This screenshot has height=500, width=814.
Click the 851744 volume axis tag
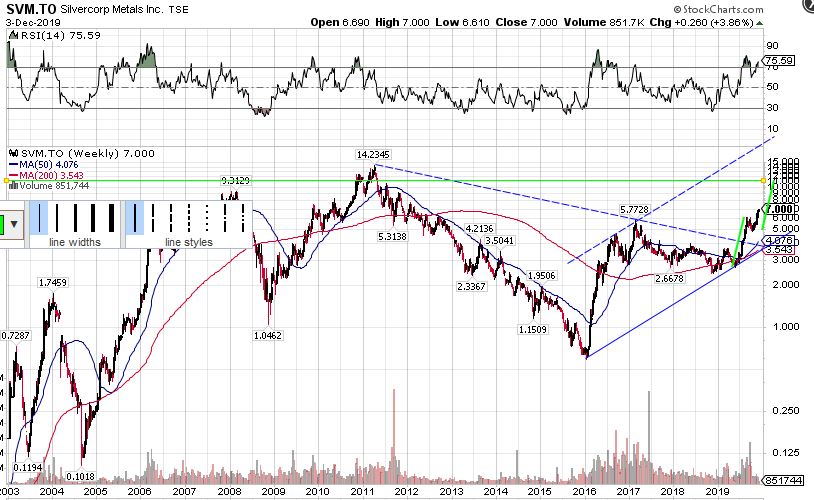pyautogui.click(x=783, y=480)
